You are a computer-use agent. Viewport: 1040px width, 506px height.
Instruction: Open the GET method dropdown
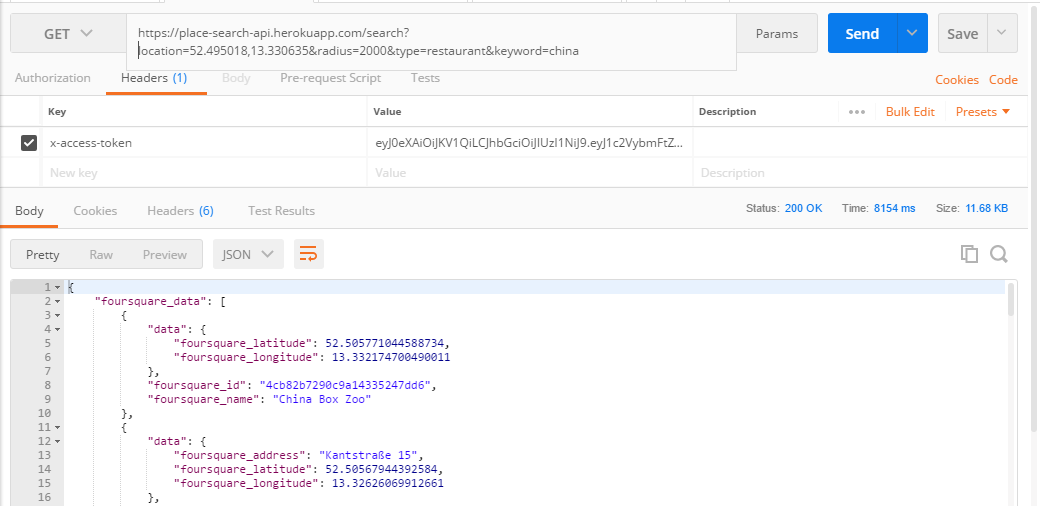[x=68, y=34]
